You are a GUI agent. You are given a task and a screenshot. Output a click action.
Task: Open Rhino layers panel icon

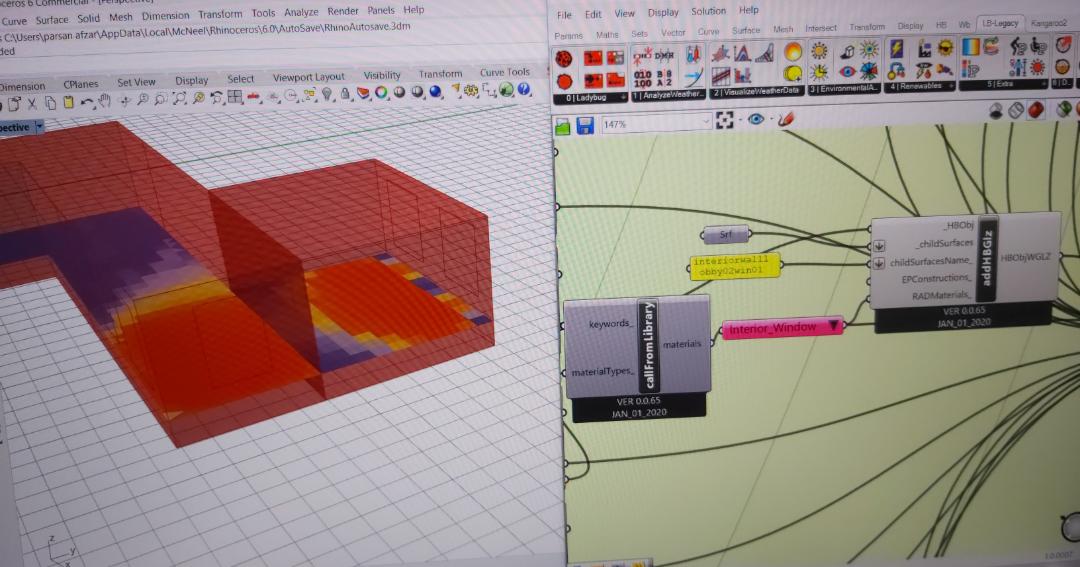364,93
